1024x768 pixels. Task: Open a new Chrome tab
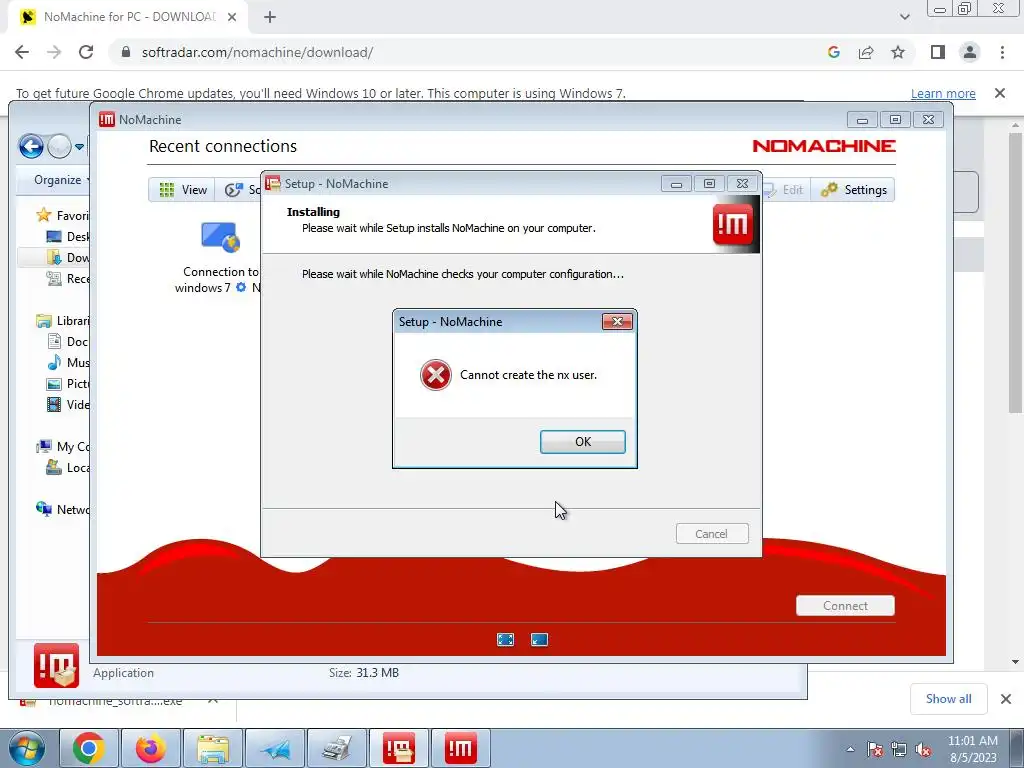coord(270,17)
